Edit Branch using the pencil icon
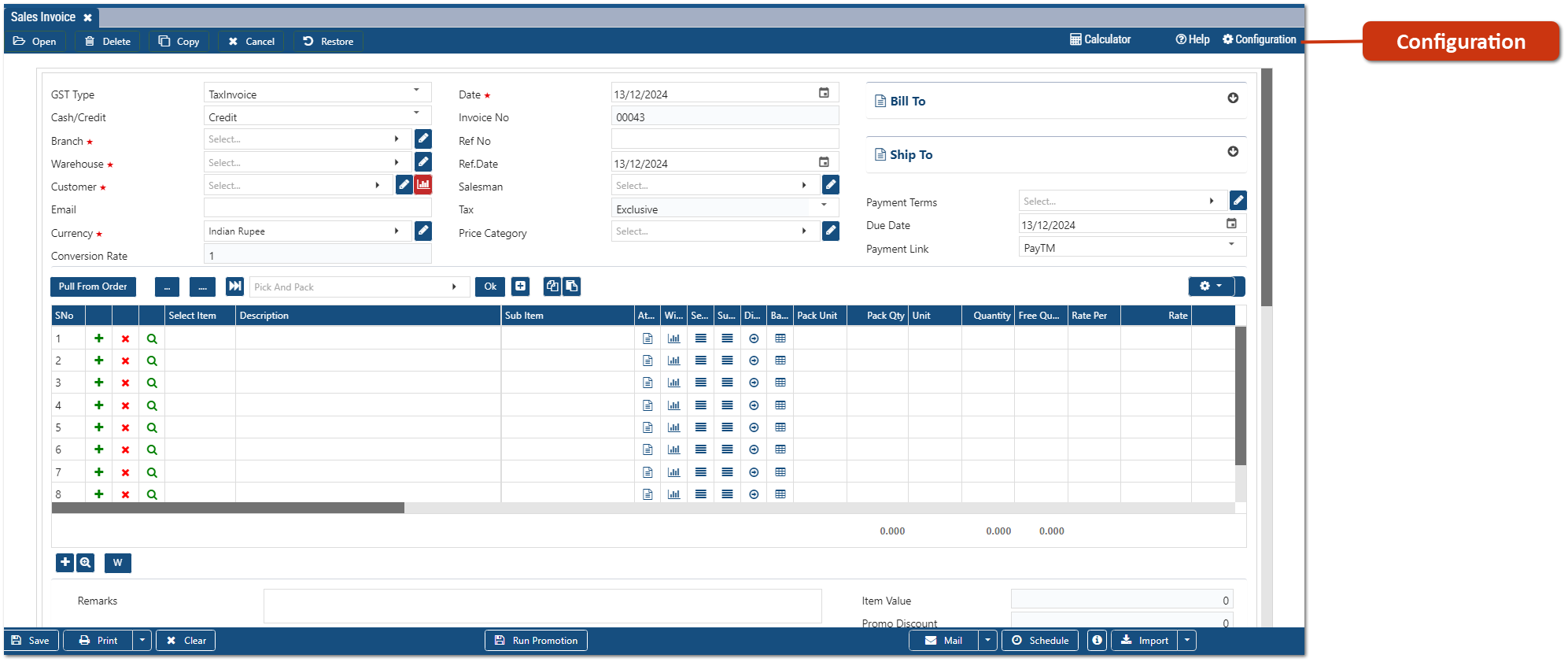This screenshot has height=662, width=1568. pos(423,139)
